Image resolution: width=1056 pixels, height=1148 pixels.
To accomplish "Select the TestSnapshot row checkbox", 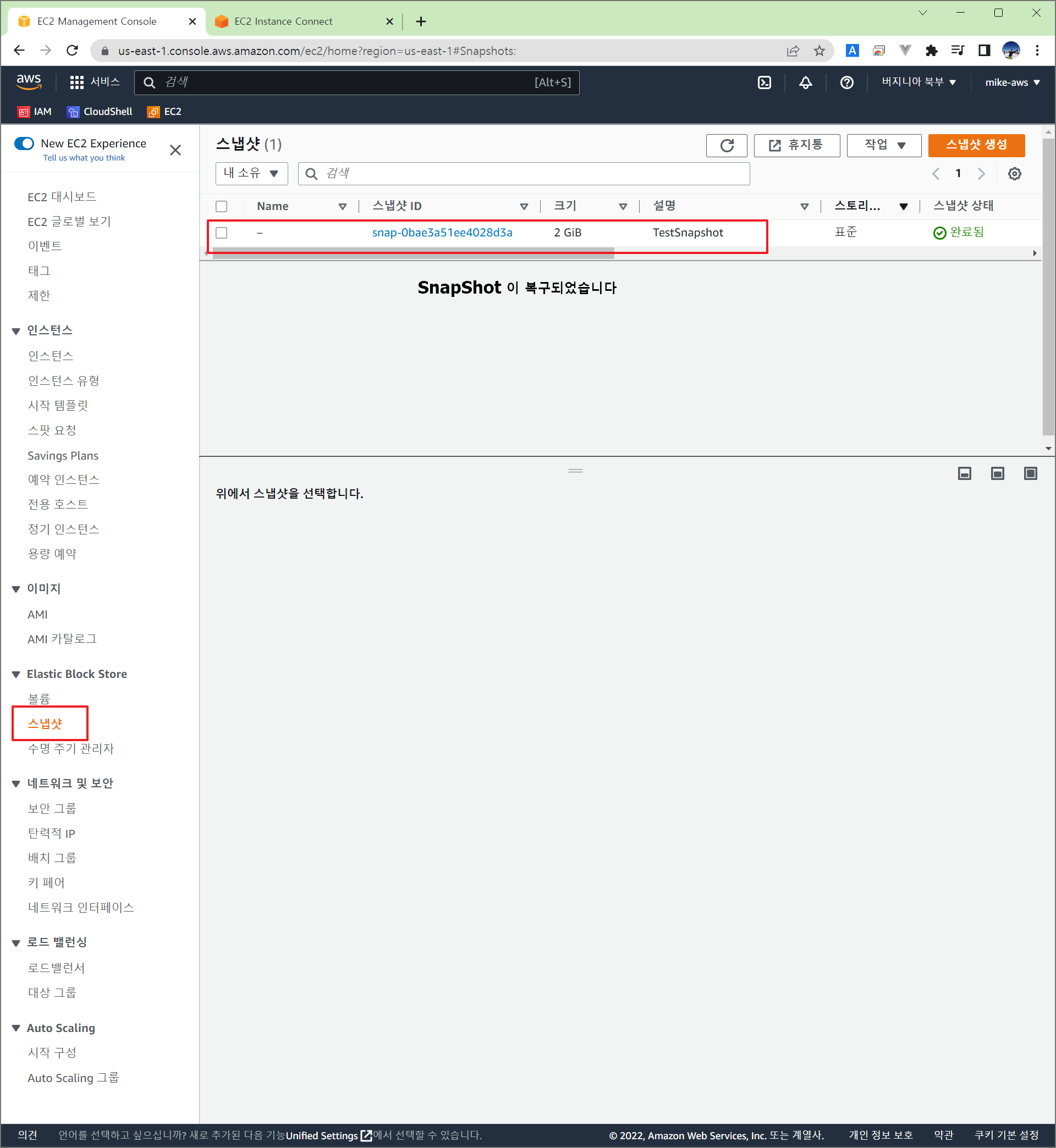I will (x=221, y=233).
